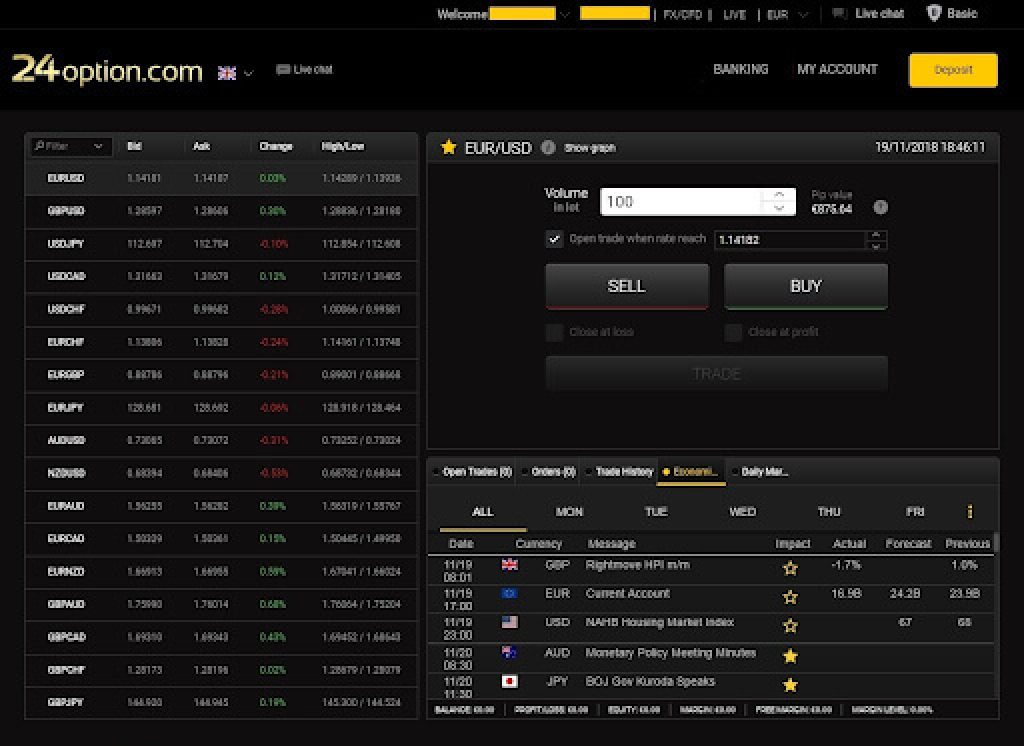Open the BANKING menu
This screenshot has height=746, width=1024.
coord(741,69)
